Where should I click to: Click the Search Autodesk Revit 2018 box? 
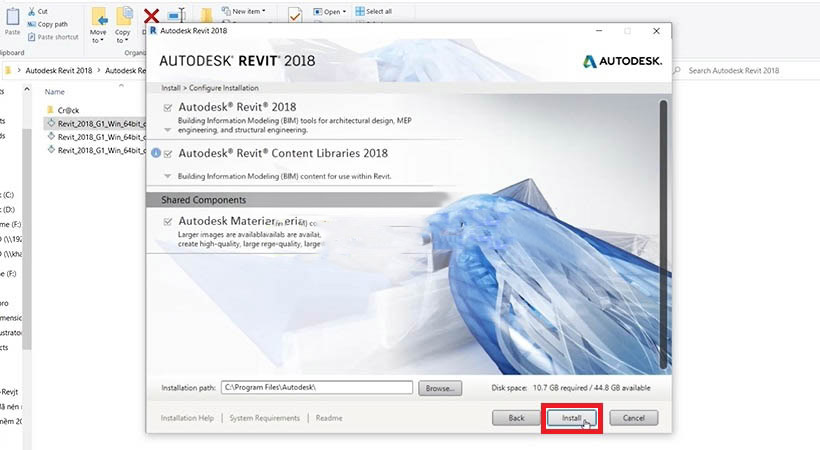pyautogui.click(x=733, y=70)
